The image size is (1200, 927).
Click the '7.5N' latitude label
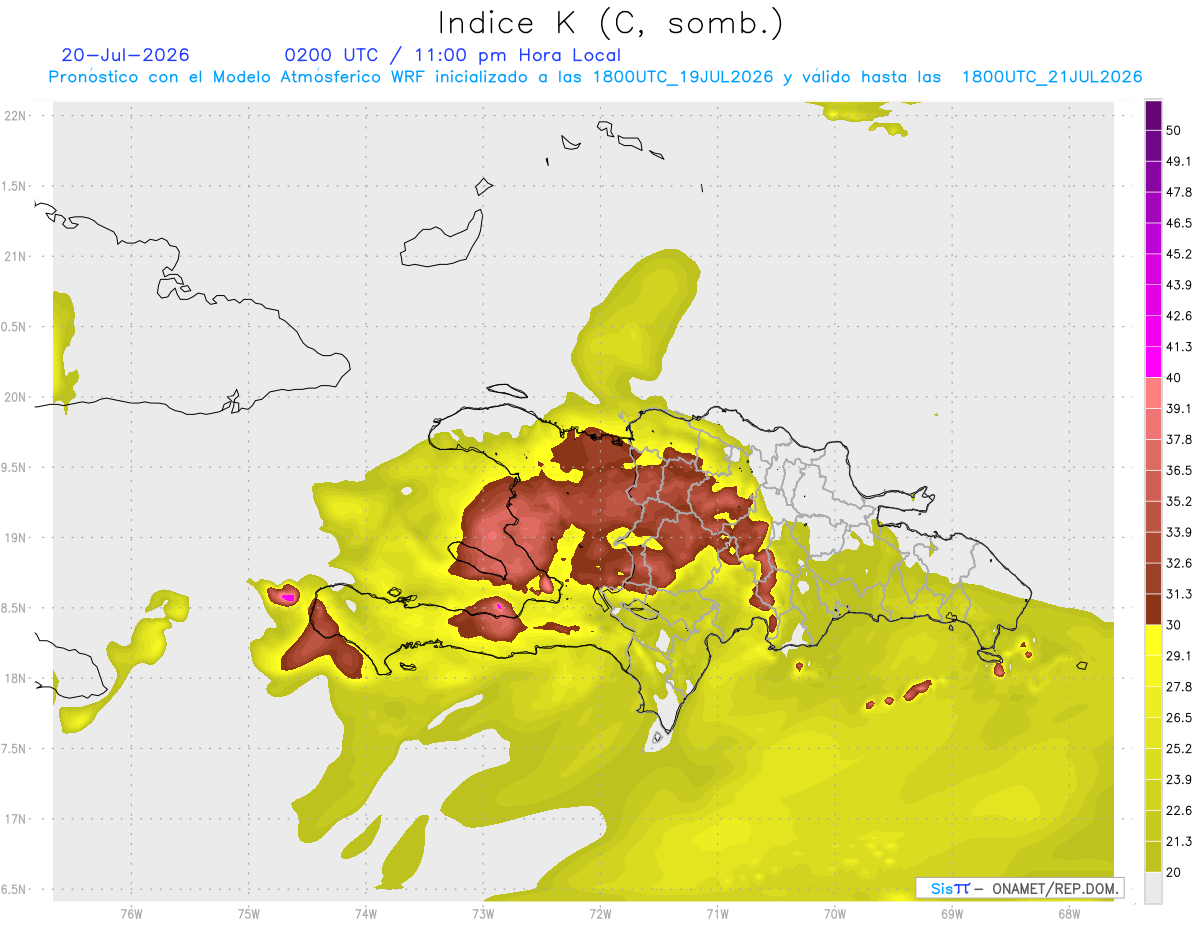[15, 749]
